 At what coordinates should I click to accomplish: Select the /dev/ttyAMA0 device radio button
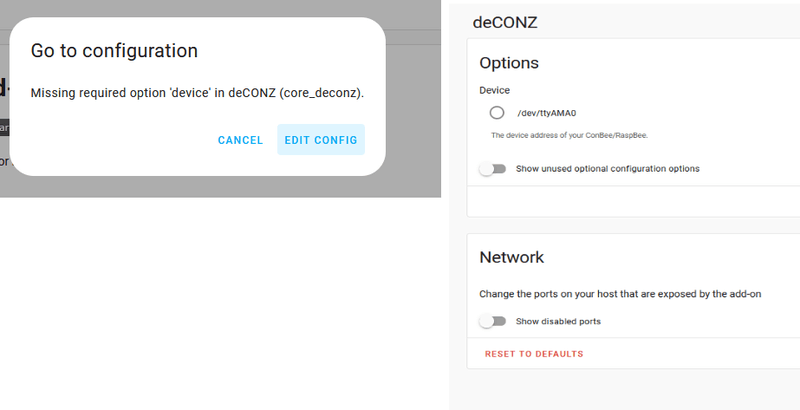pos(497,113)
